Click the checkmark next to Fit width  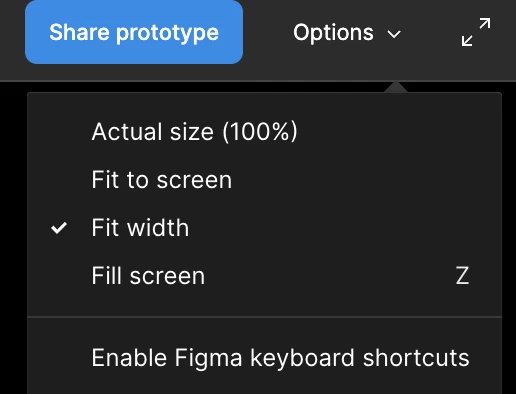pos(59,228)
